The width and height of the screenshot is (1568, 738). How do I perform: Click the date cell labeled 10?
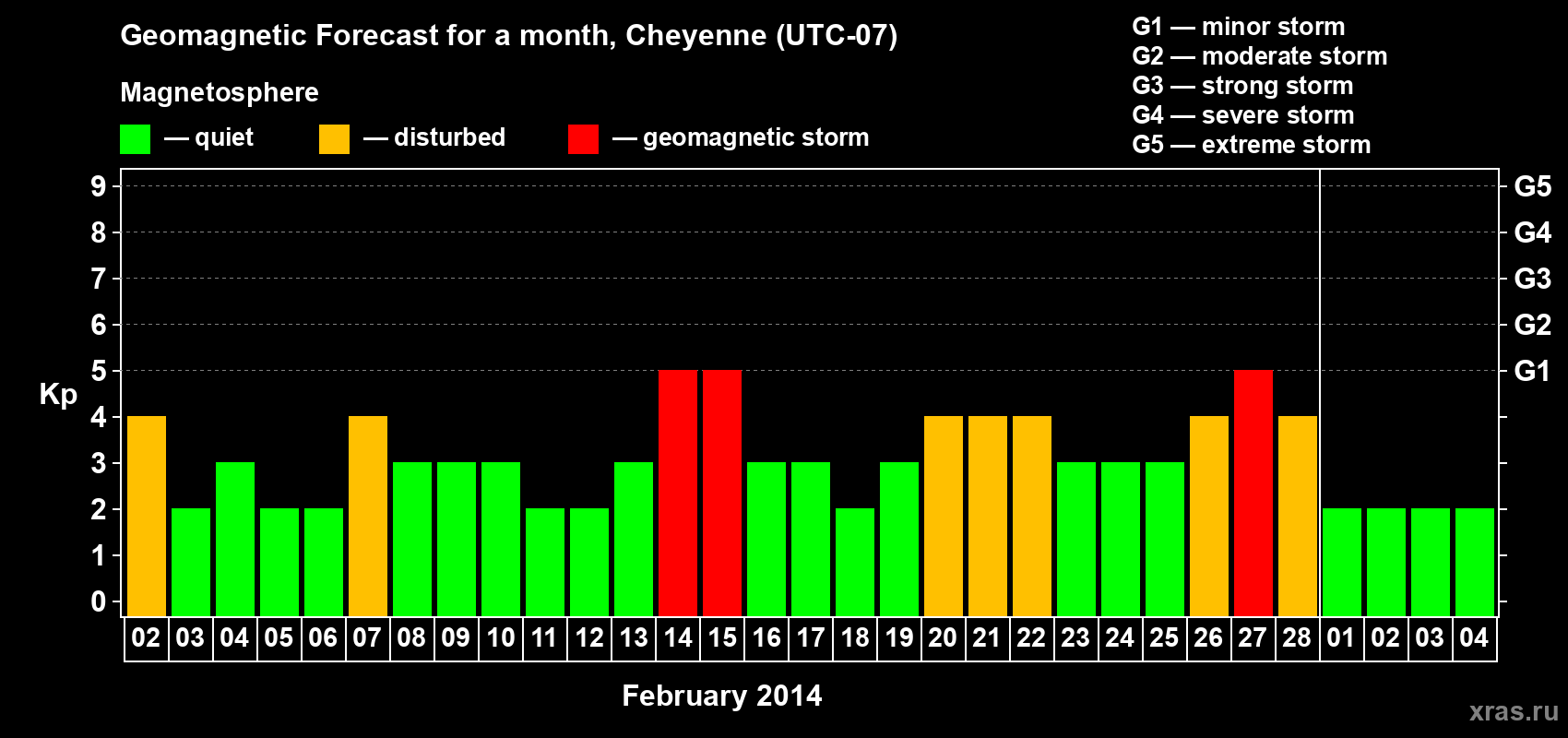click(x=501, y=638)
